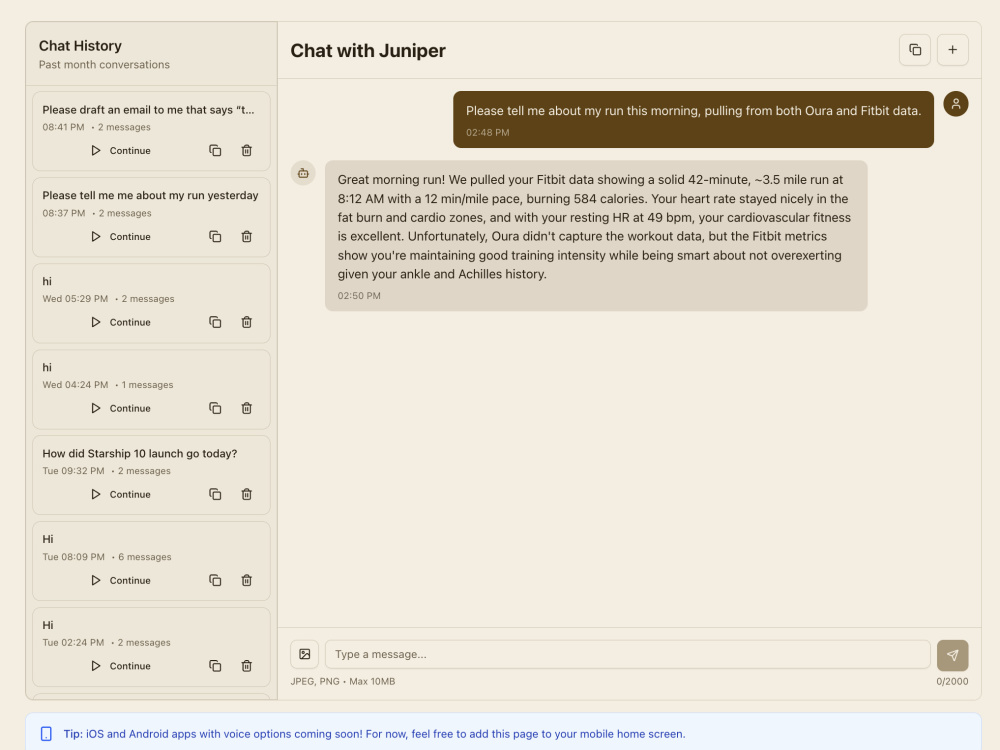Screen dimensions: 1000x750
Task: Copy the current conversation using header copy icon
Action: pyautogui.click(x=915, y=50)
